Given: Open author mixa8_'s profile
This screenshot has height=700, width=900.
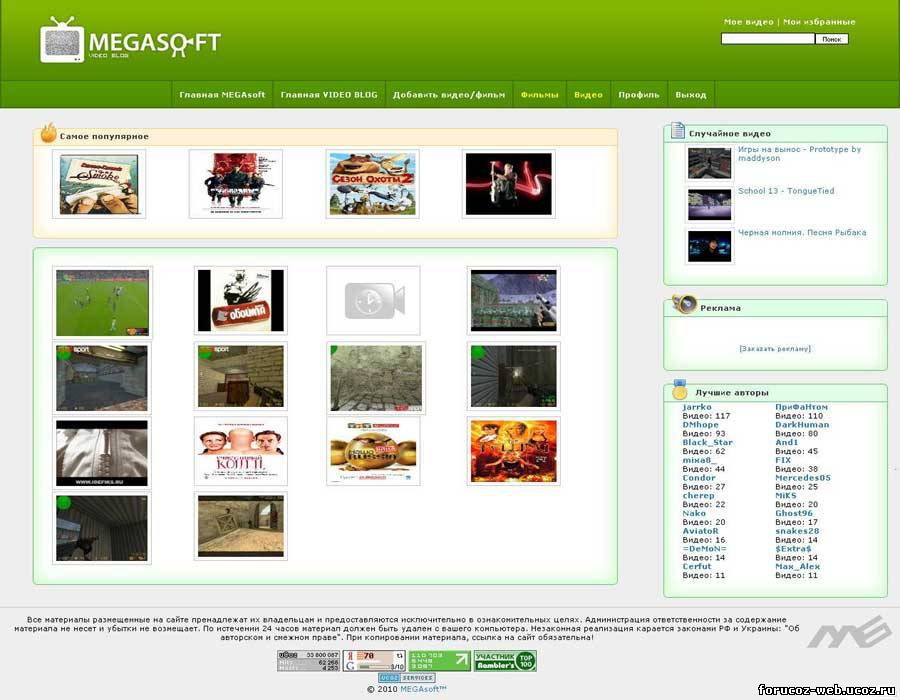Looking at the screenshot, I should [x=699, y=460].
